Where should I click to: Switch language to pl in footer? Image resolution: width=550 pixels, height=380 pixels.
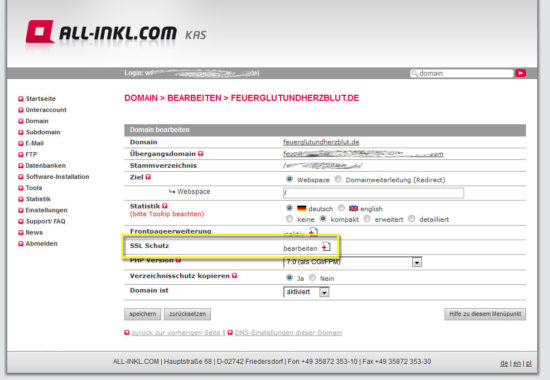click(529, 364)
